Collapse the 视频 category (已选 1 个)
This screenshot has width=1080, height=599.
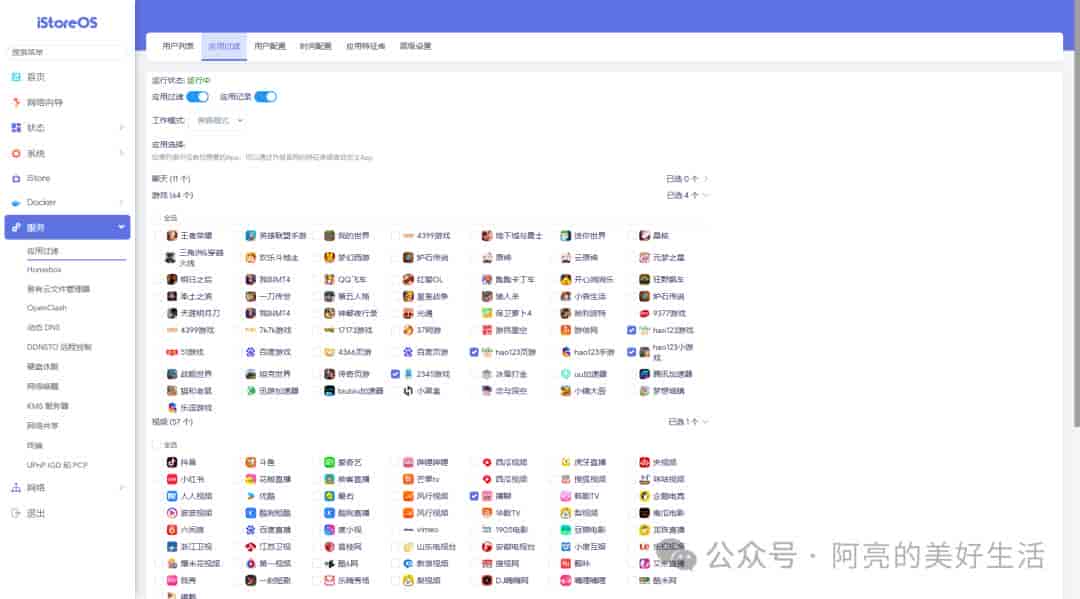(x=705, y=421)
